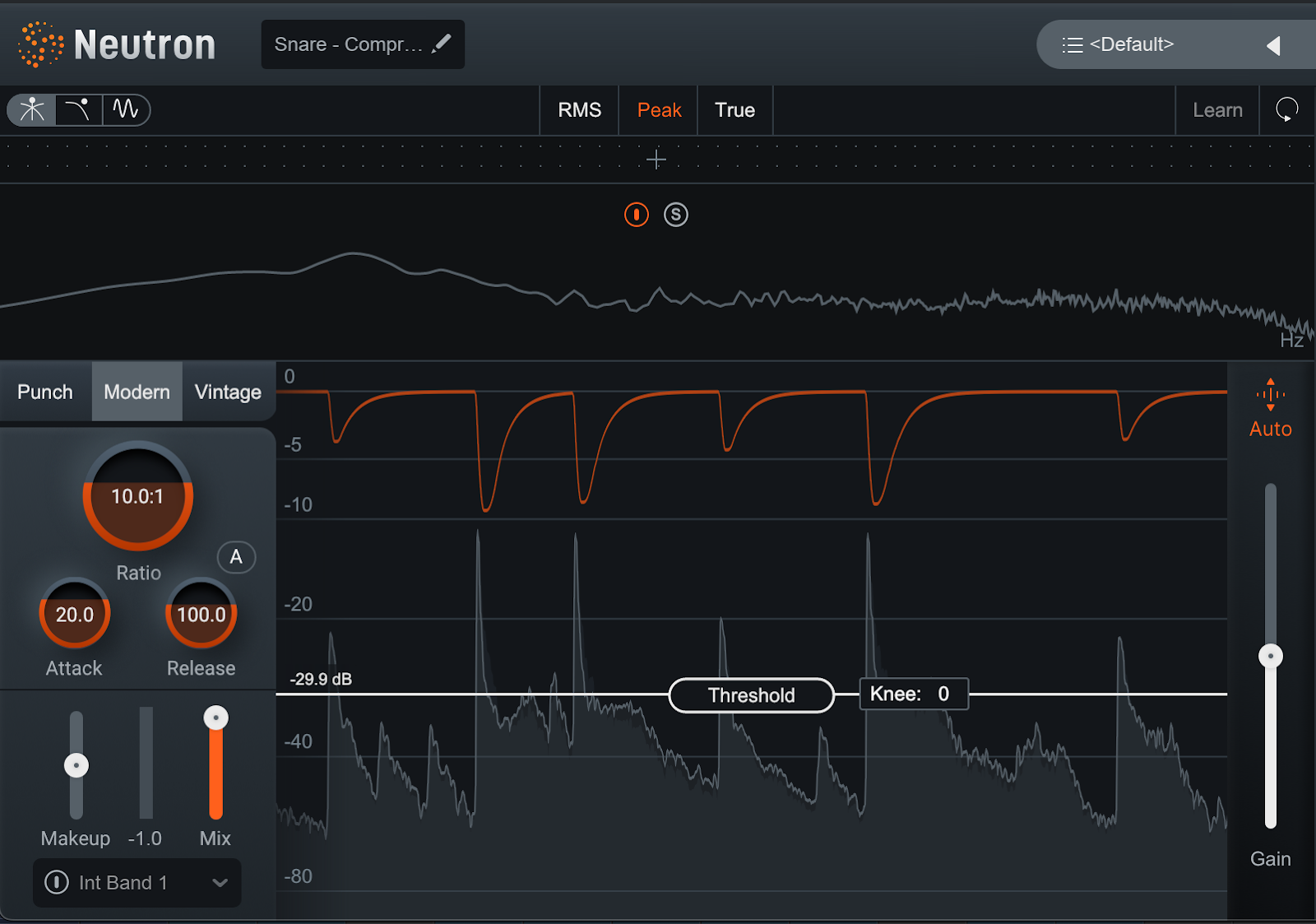Image resolution: width=1316 pixels, height=924 pixels.
Task: Select the Modern compressor mode
Action: 137,392
